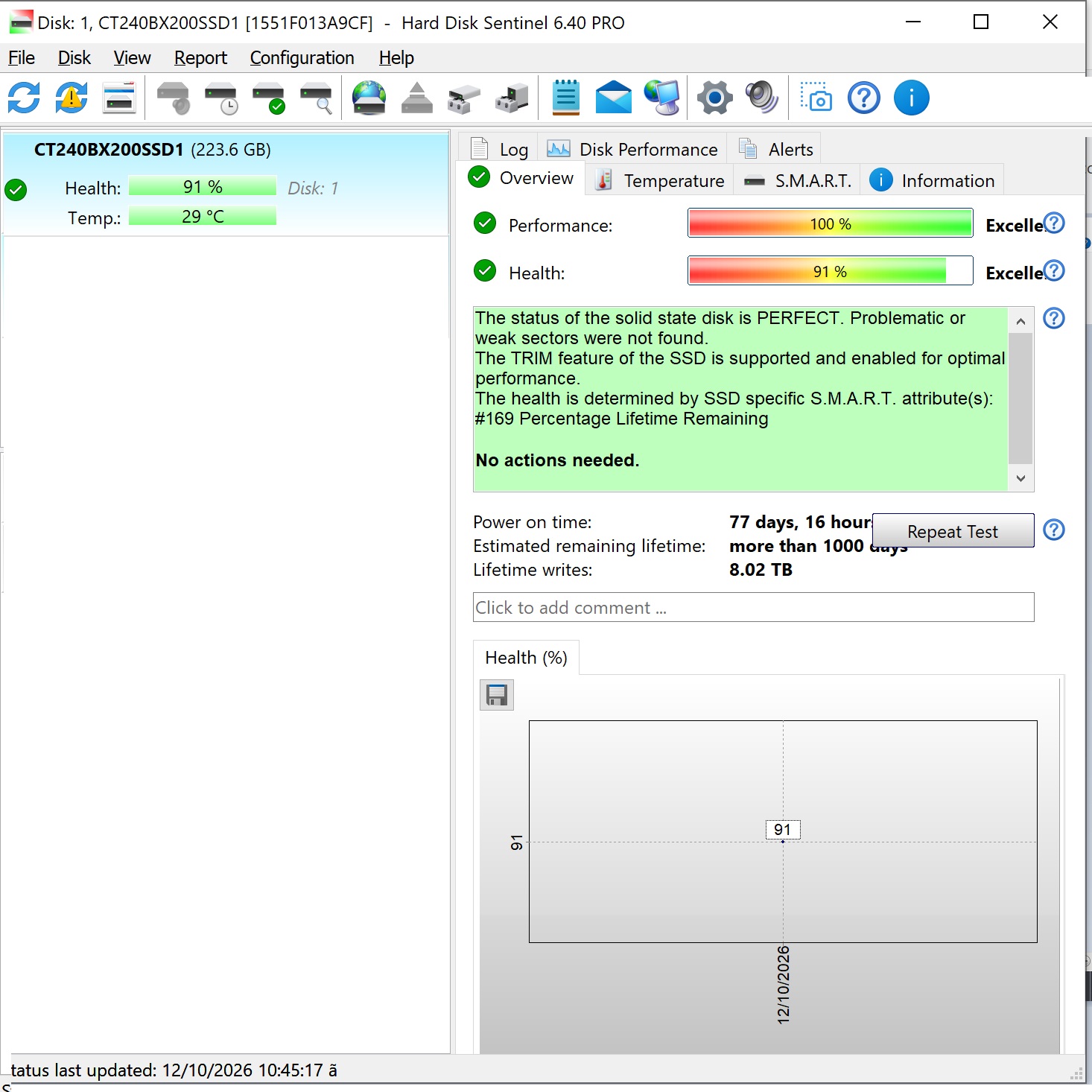Open the View menu

(x=132, y=58)
